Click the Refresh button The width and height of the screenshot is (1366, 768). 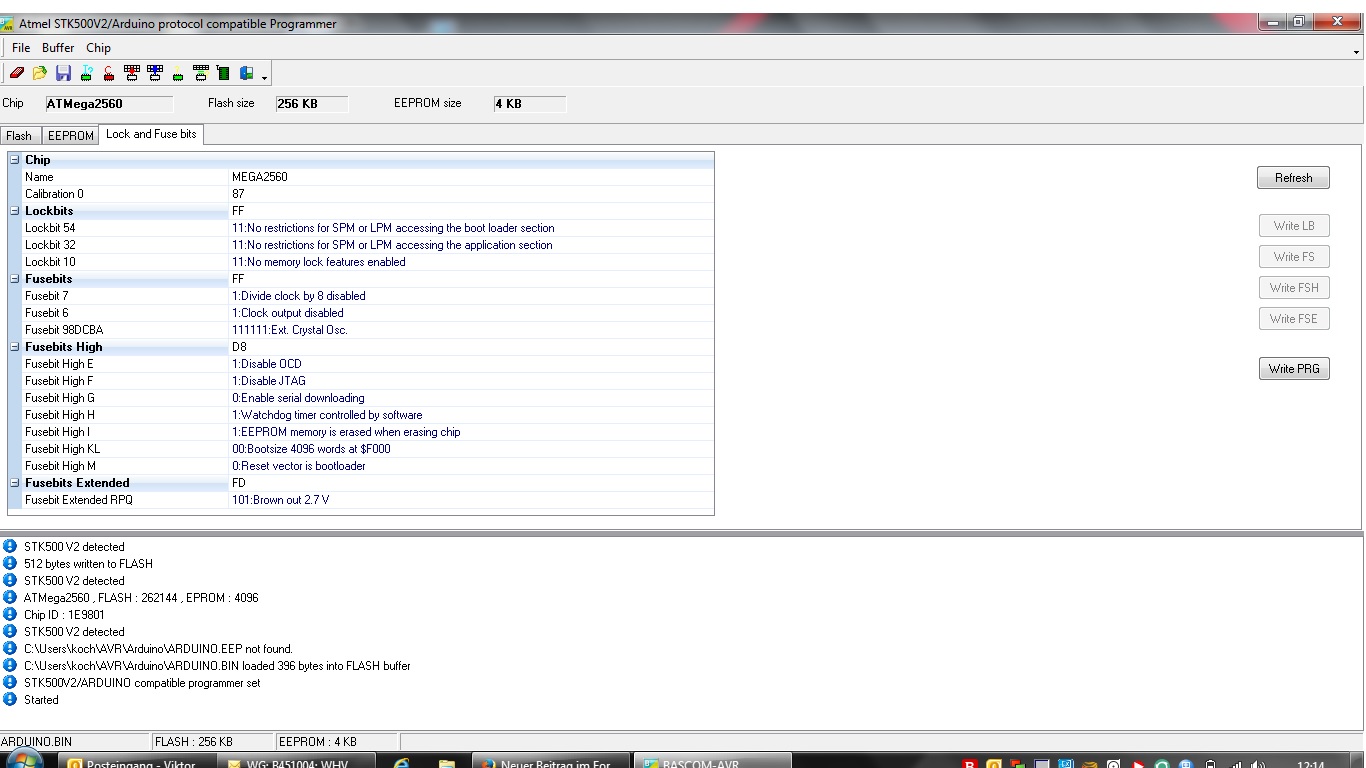click(1293, 177)
